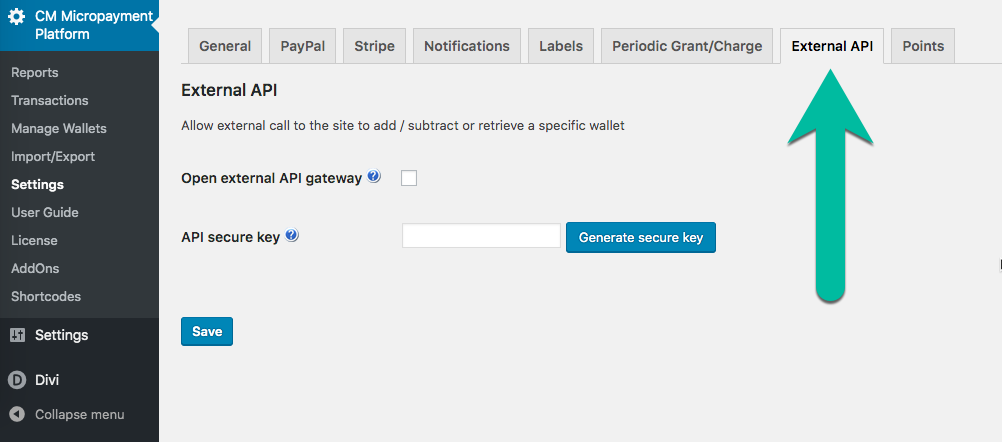Open the PayPal tab
Image resolution: width=1002 pixels, height=442 pixels.
tap(302, 46)
